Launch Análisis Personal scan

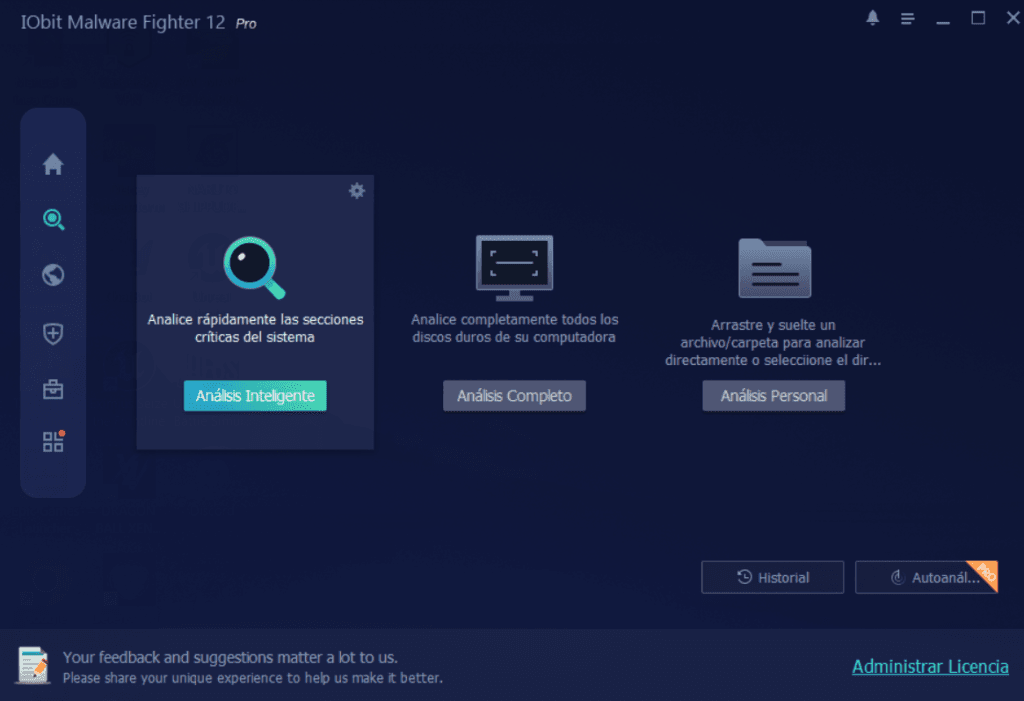click(774, 396)
